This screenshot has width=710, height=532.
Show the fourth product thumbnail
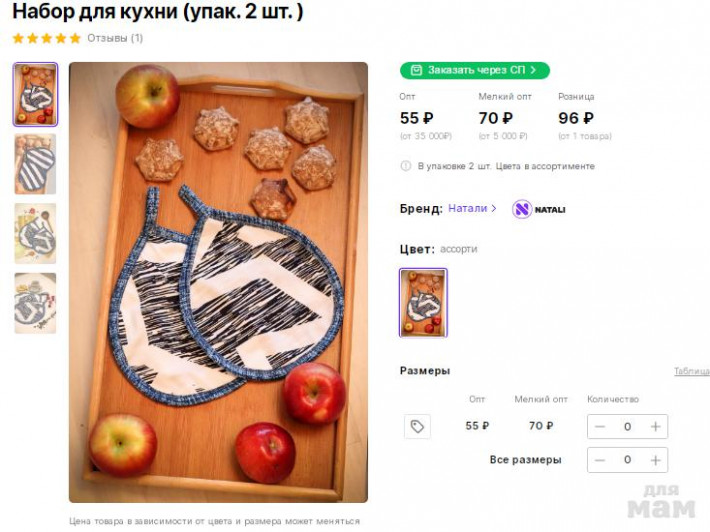35,303
